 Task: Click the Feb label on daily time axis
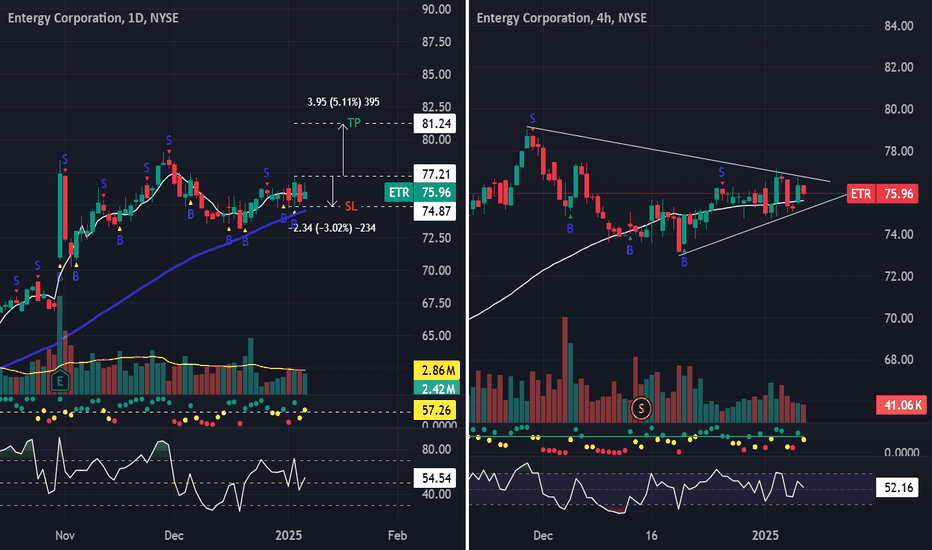point(397,536)
